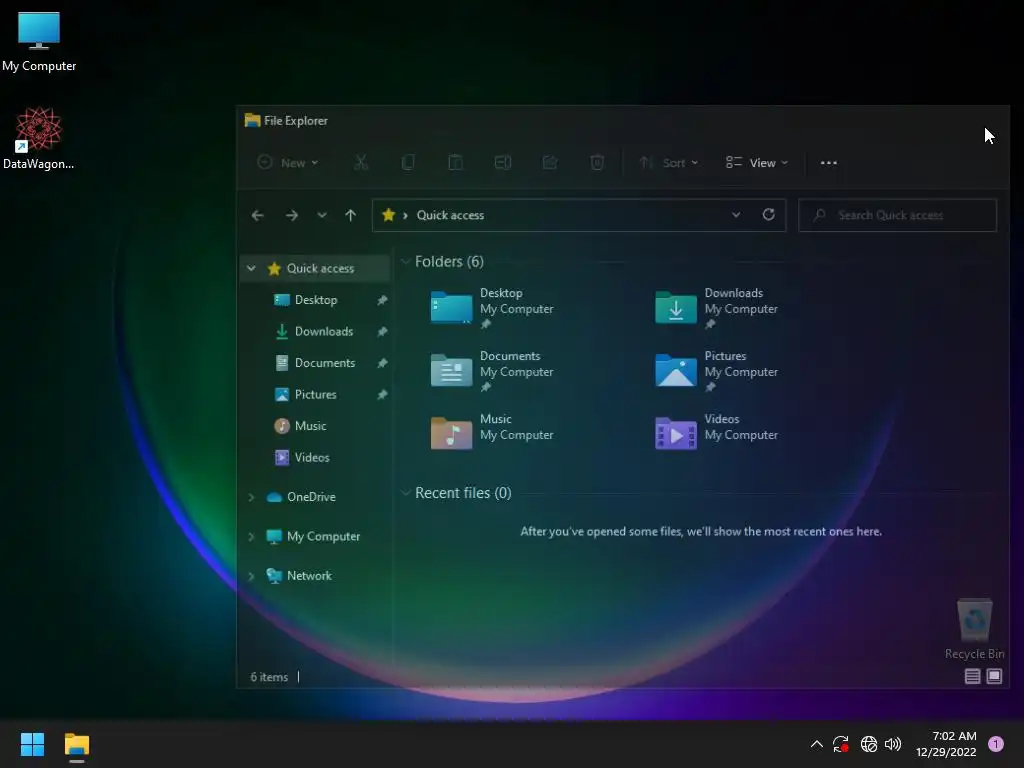Open the View dropdown
This screenshot has height=768, width=1024.
coord(757,163)
